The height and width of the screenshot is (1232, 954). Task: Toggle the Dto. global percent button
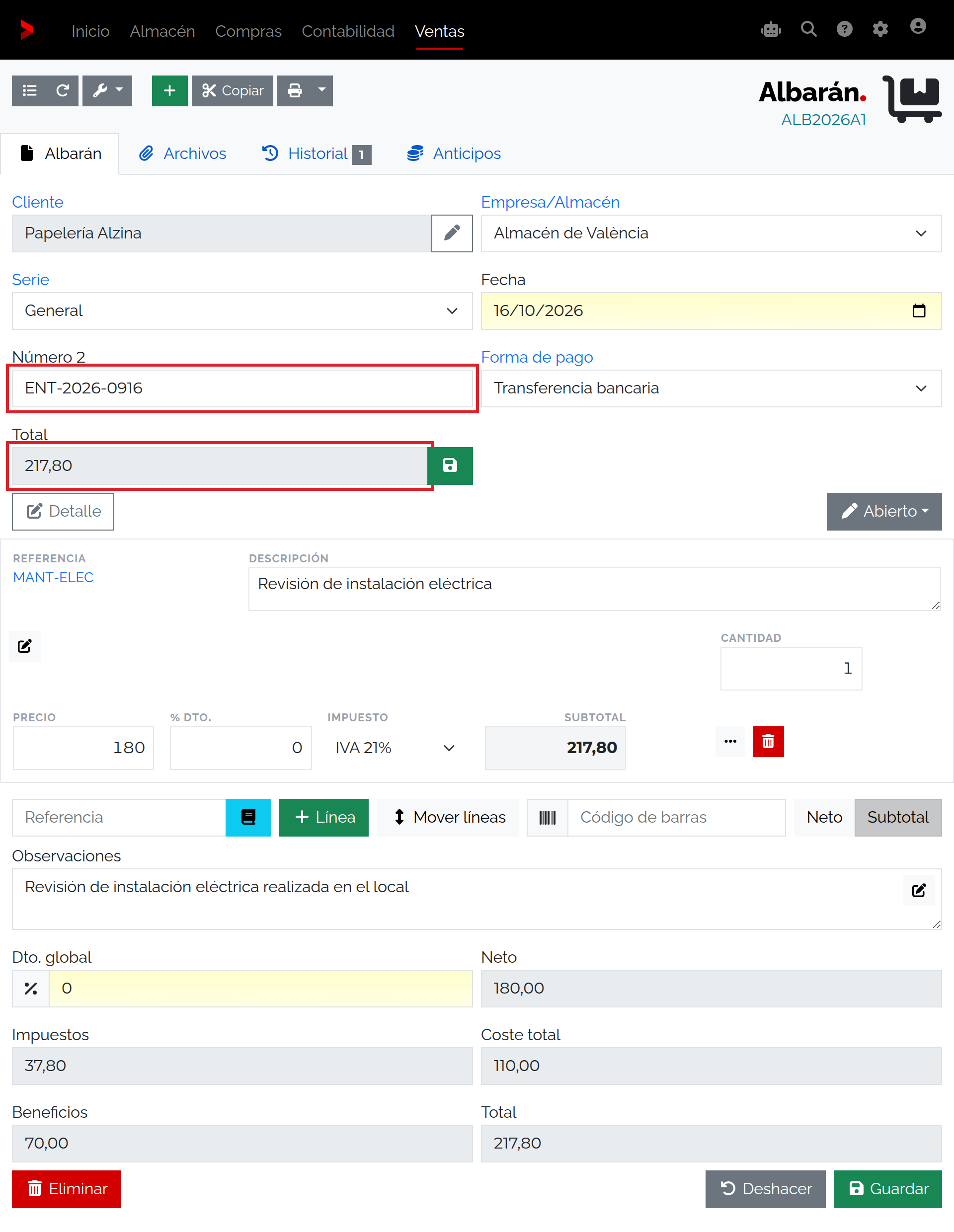pos(31,988)
